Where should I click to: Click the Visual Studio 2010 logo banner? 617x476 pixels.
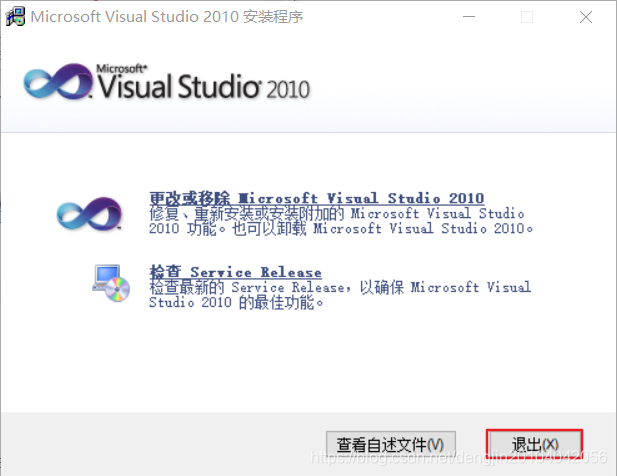[167, 81]
